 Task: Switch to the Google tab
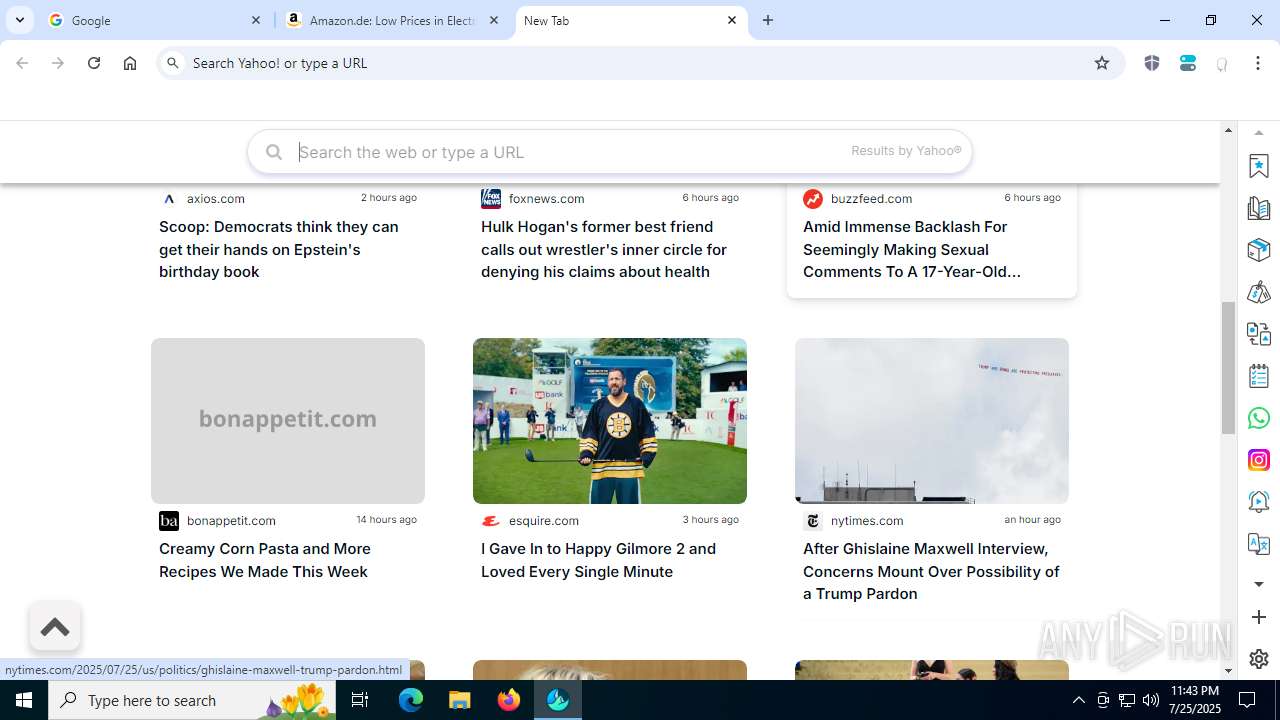[155, 20]
